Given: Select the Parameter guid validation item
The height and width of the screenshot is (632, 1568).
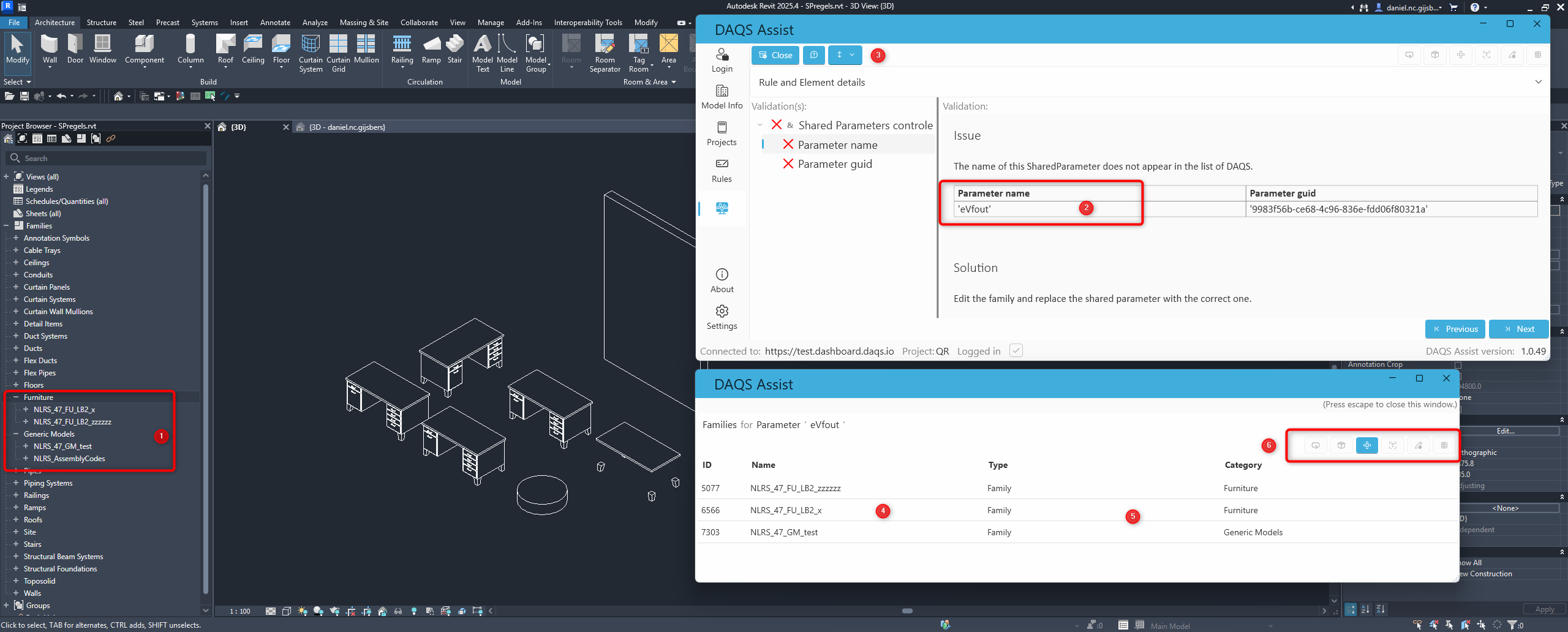Looking at the screenshot, I should coord(834,164).
